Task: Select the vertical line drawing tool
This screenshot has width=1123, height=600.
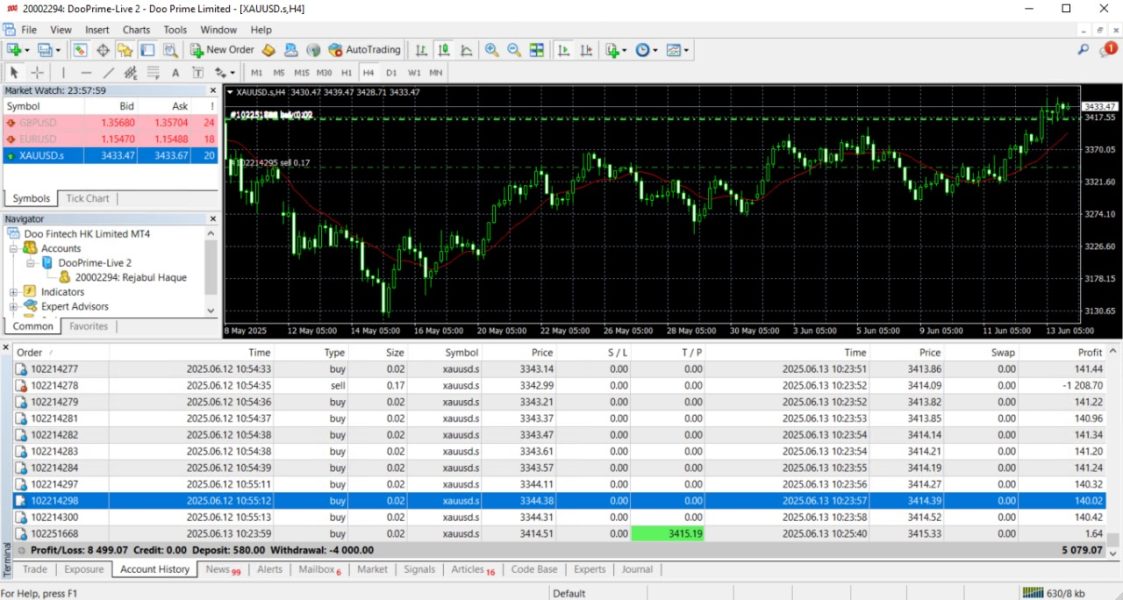Action: [63, 73]
